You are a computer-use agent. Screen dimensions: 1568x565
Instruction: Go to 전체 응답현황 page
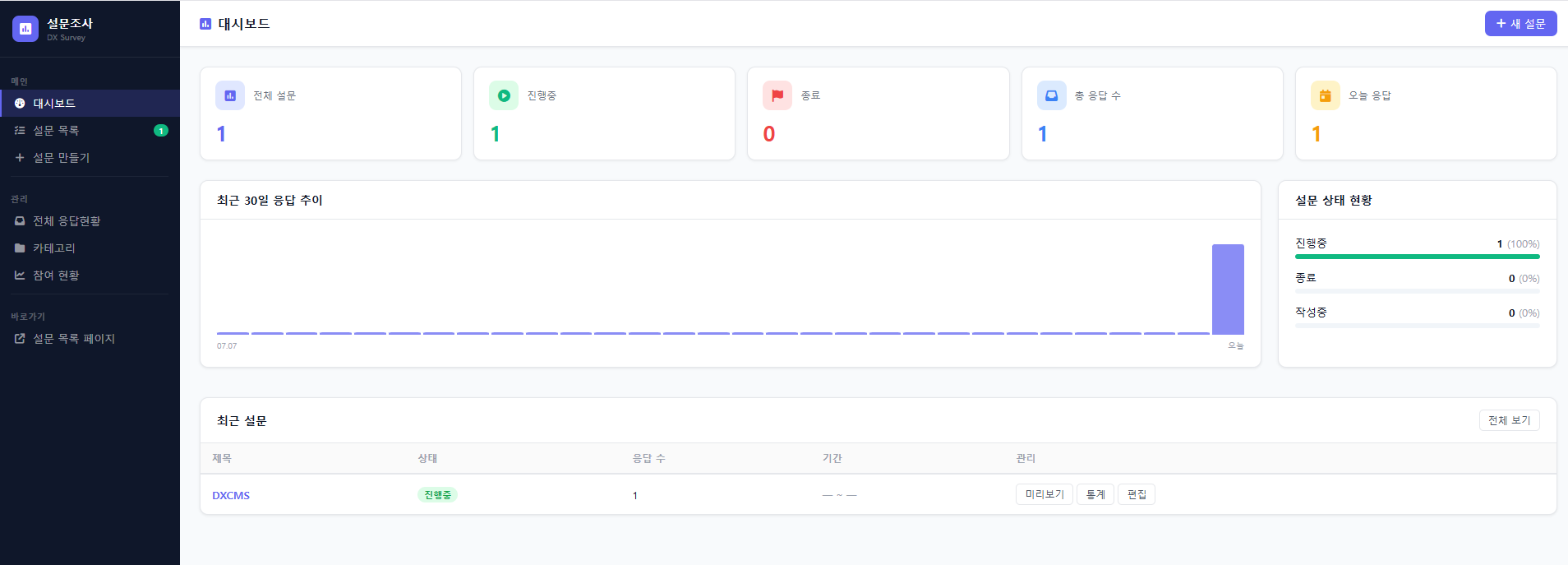(90, 220)
